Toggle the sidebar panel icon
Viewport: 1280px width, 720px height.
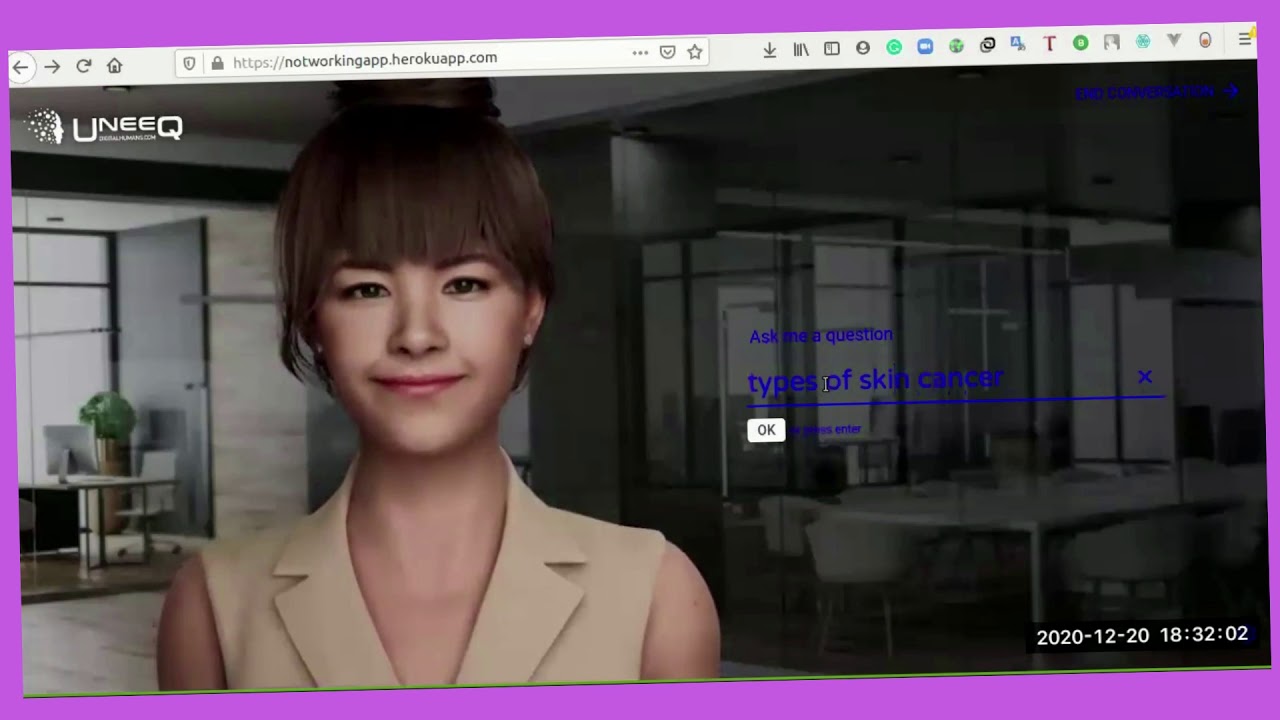[x=832, y=48]
